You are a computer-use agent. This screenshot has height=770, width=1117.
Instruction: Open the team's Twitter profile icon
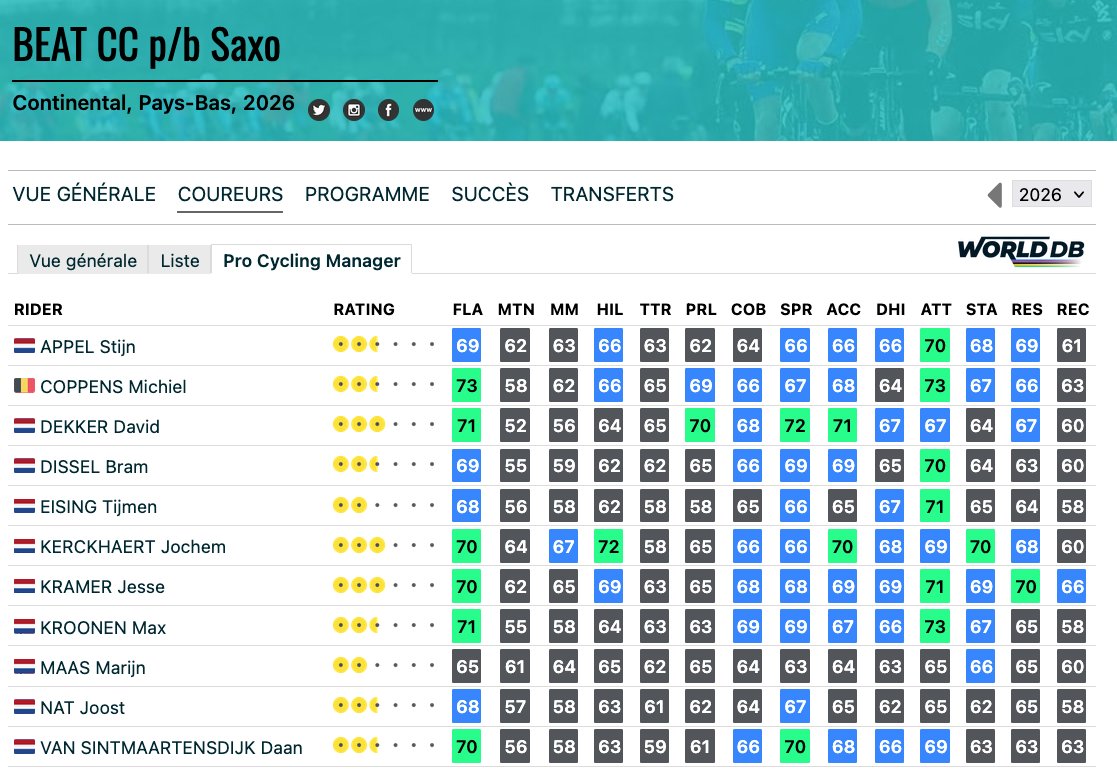[318, 110]
